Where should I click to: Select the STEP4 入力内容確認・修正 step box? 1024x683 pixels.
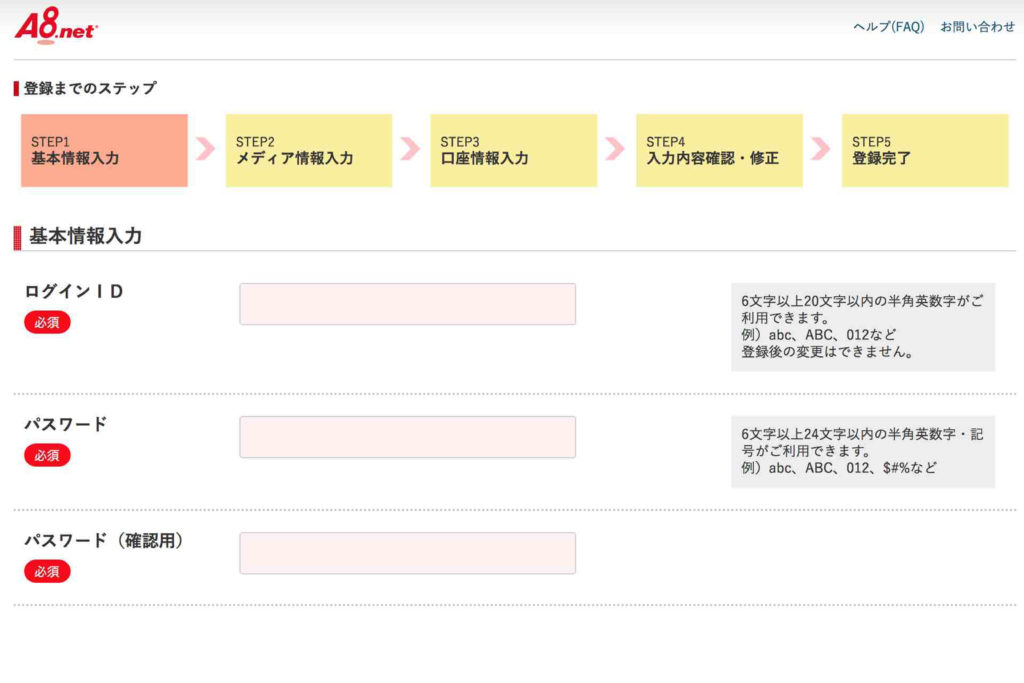coord(719,150)
